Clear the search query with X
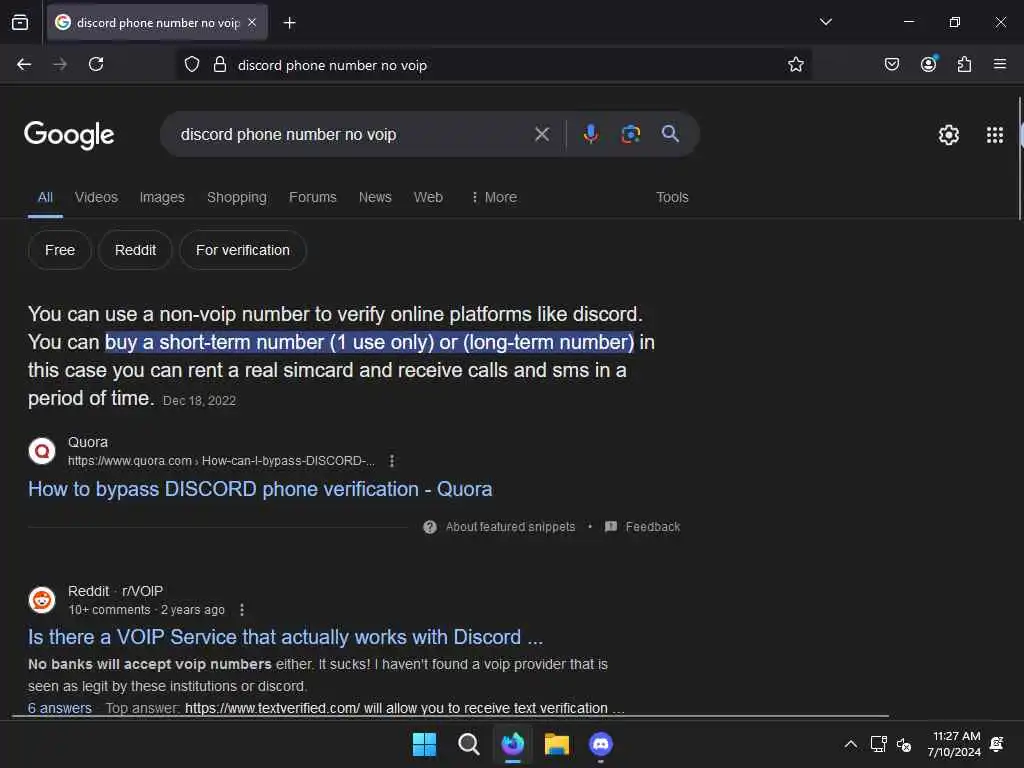 point(541,135)
